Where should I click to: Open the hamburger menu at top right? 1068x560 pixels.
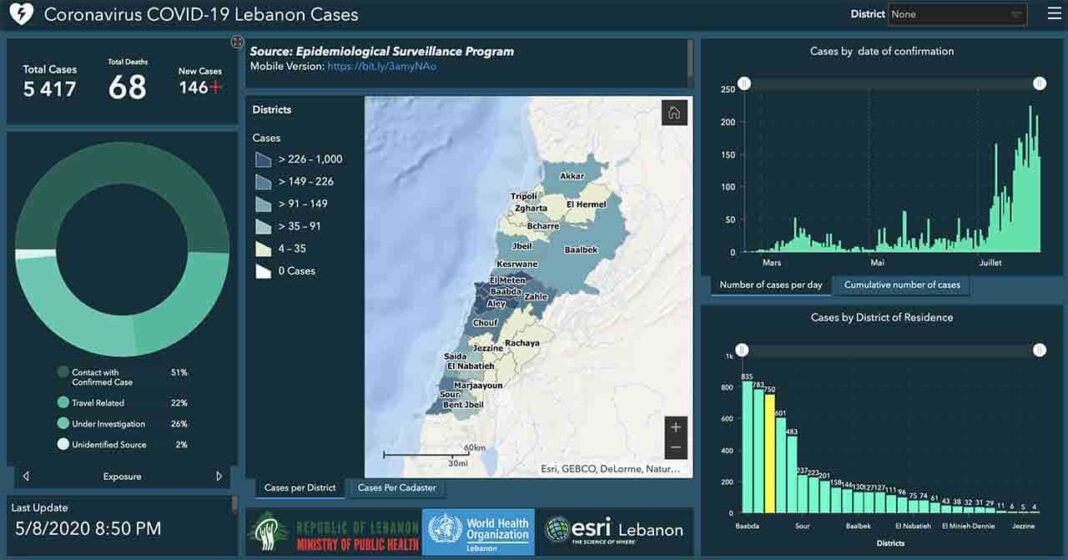pos(1054,14)
